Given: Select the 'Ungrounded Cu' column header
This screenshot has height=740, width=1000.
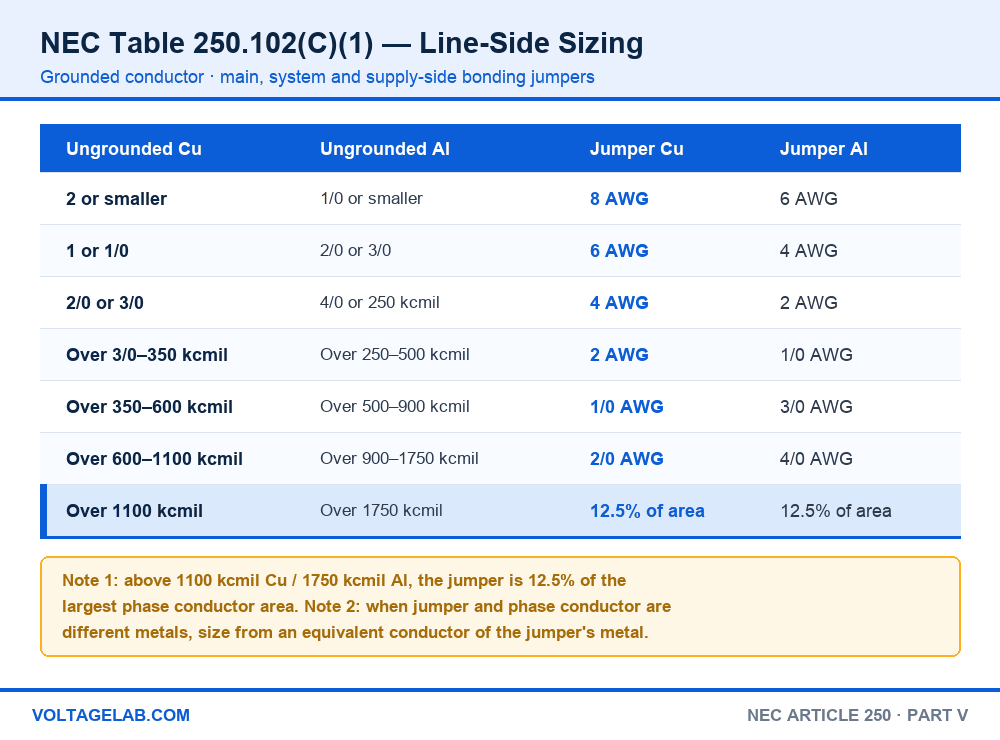Looking at the screenshot, I should coord(134,149).
